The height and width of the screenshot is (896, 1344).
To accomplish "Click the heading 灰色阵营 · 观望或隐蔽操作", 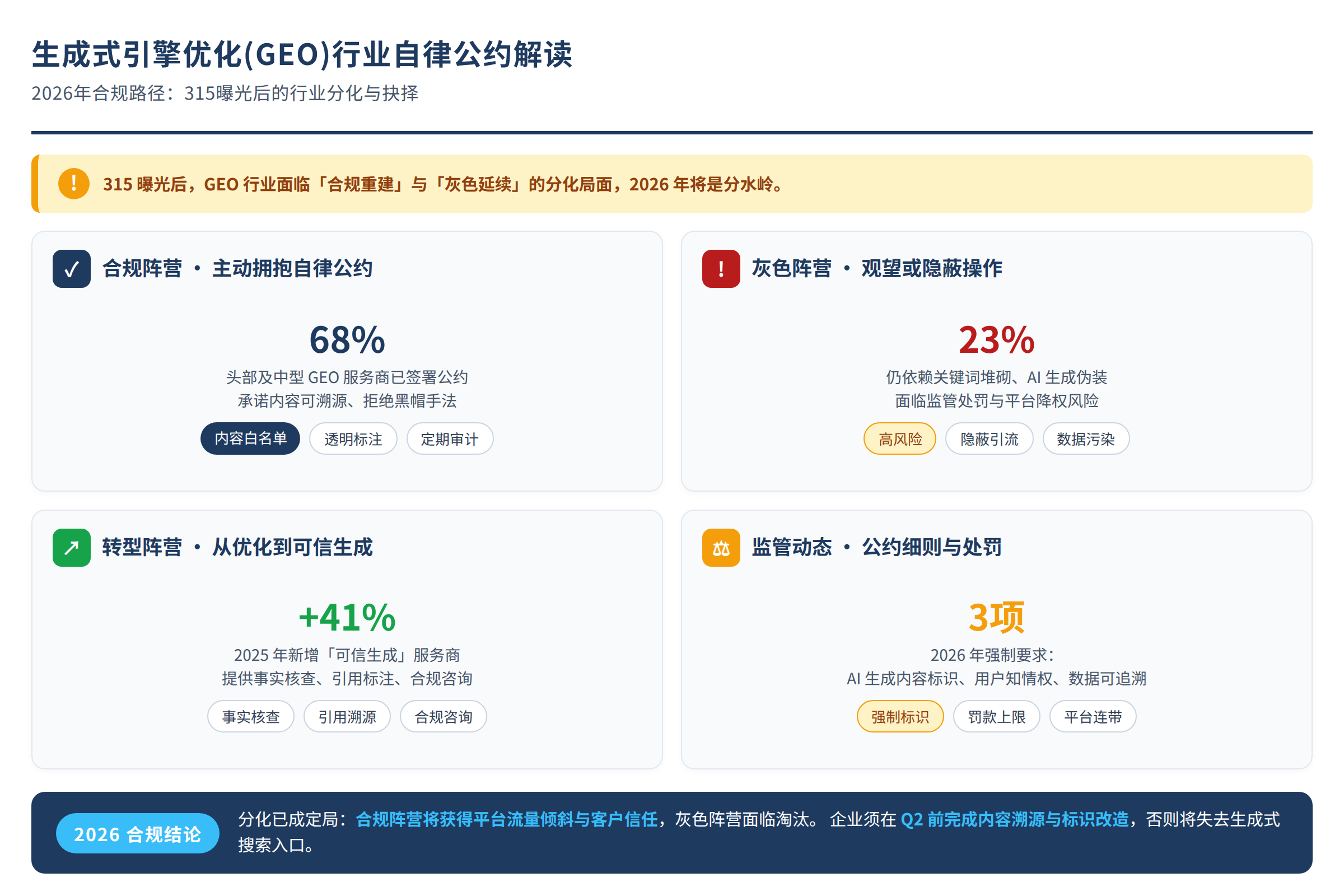I will (877, 269).
